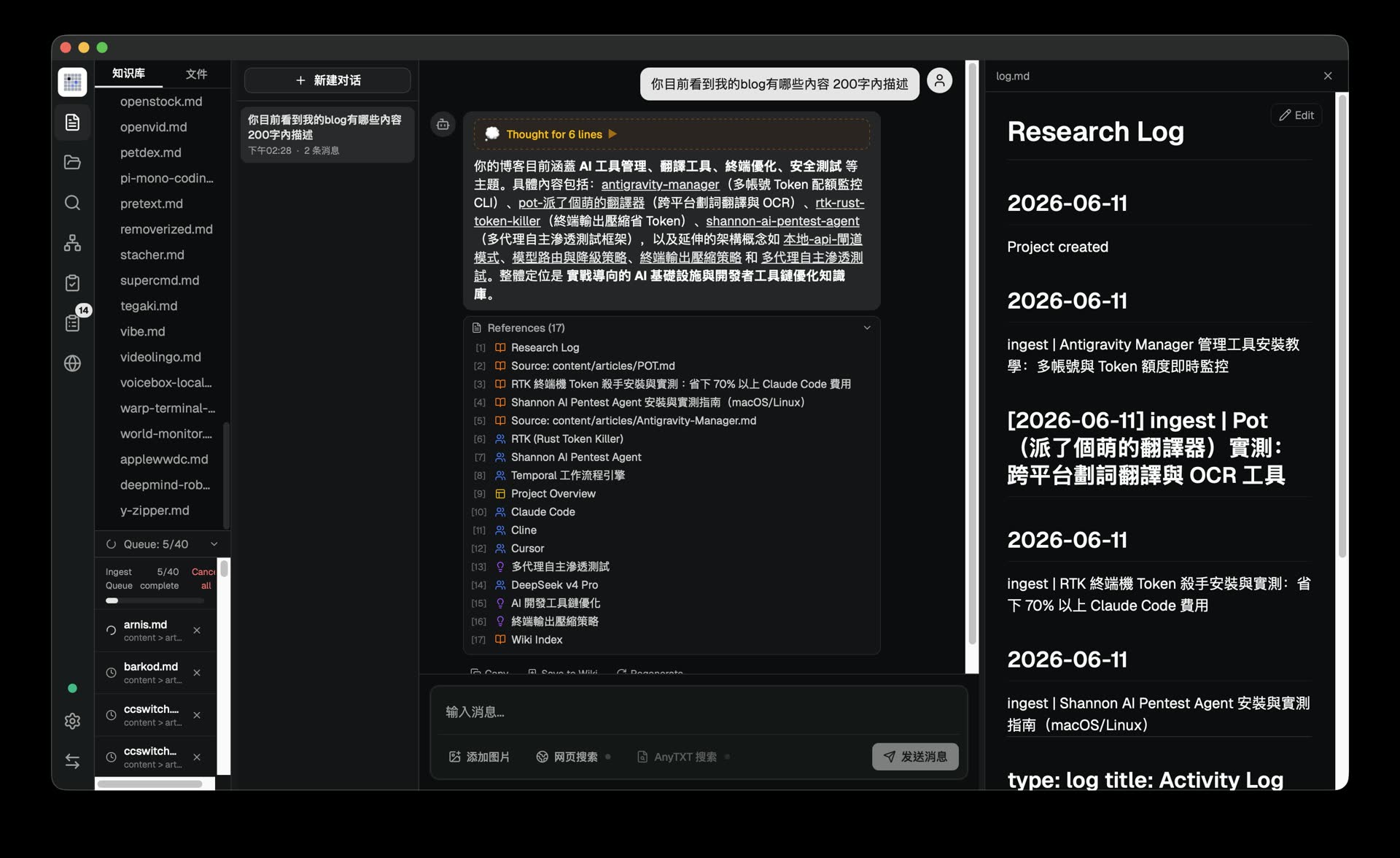This screenshot has width=1400, height=858.
Task: Open reference Cursor
Action: [527, 548]
